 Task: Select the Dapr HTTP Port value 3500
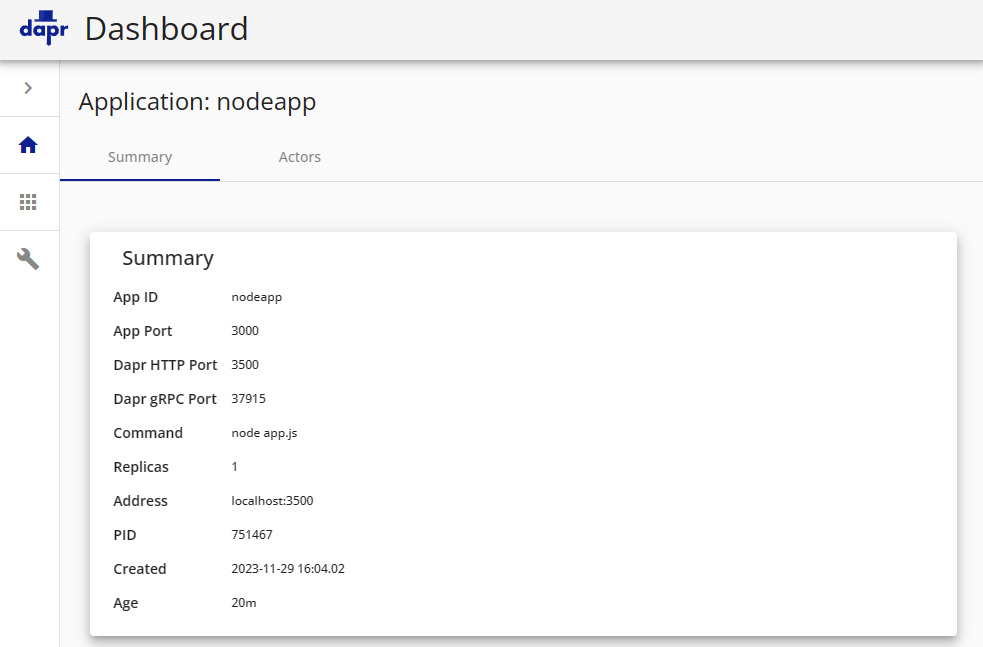245,364
